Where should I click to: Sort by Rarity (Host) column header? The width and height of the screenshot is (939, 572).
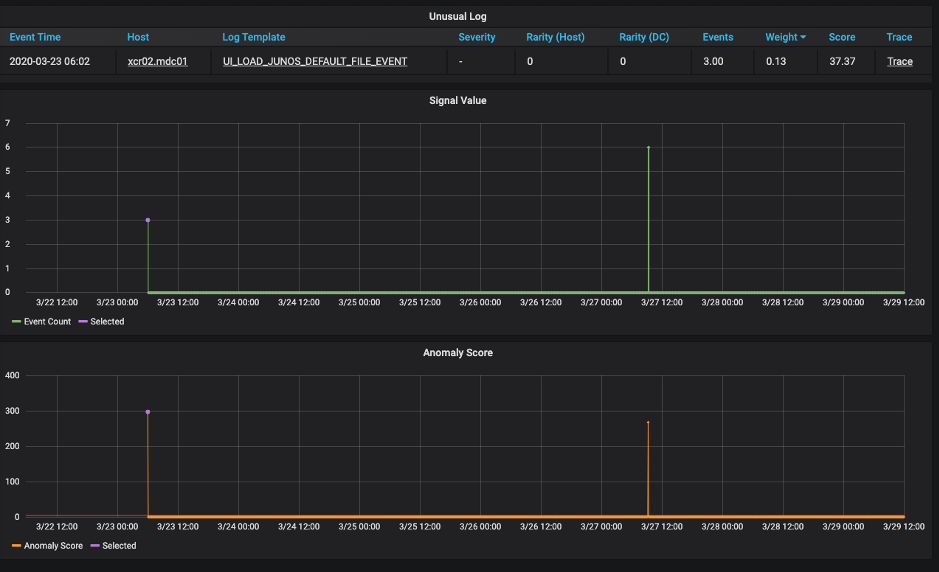tap(555, 37)
